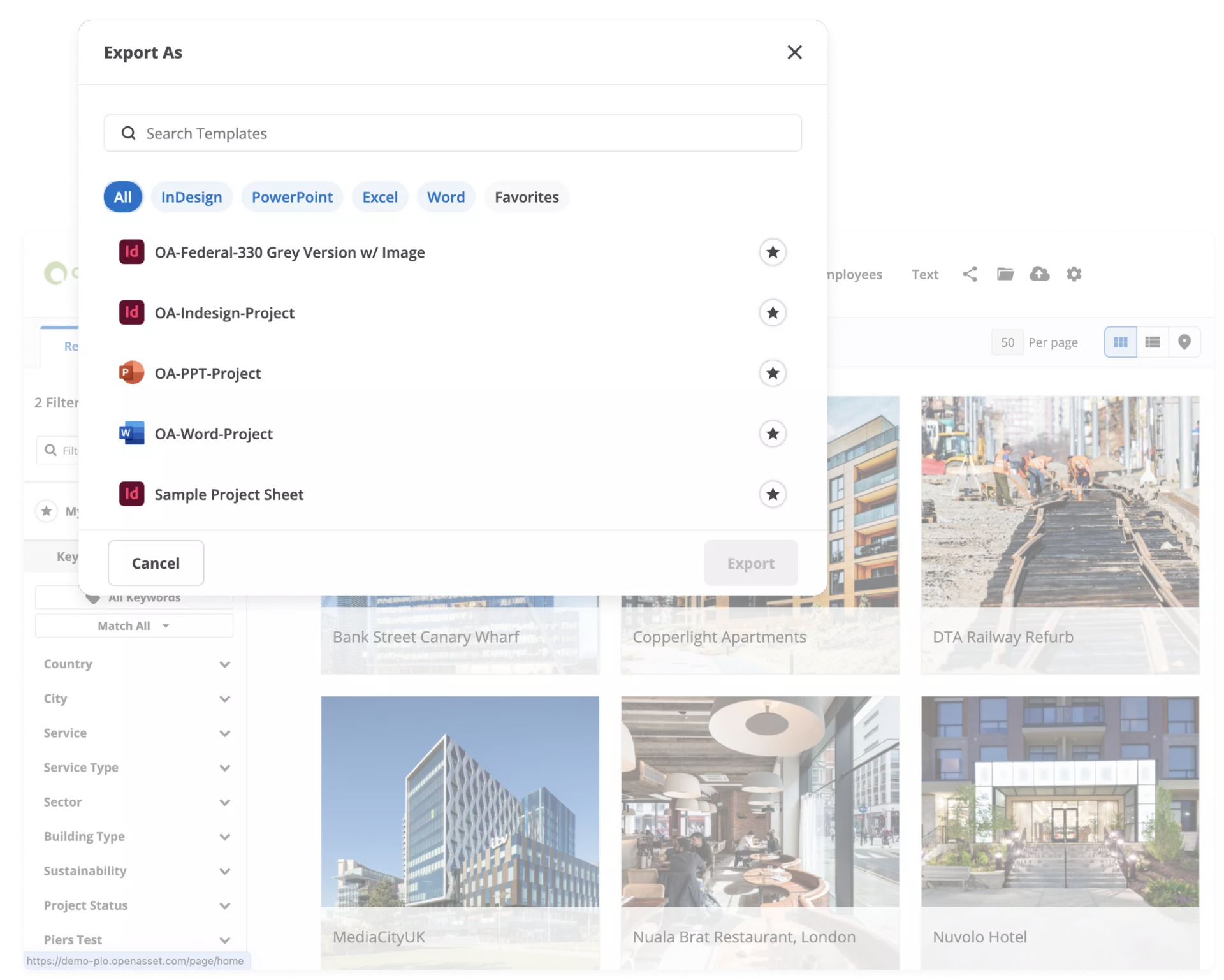
Task: Switch to list view layout
Action: pyautogui.click(x=1153, y=342)
